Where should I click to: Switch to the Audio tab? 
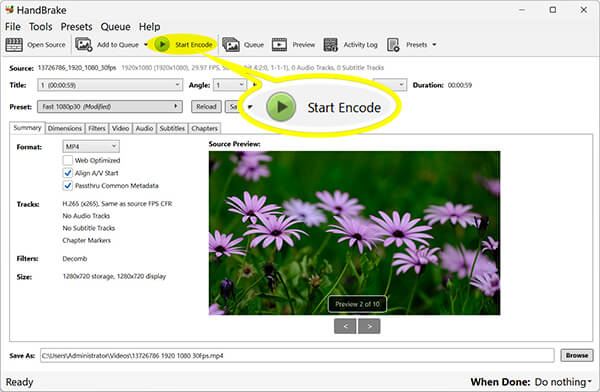(144, 128)
